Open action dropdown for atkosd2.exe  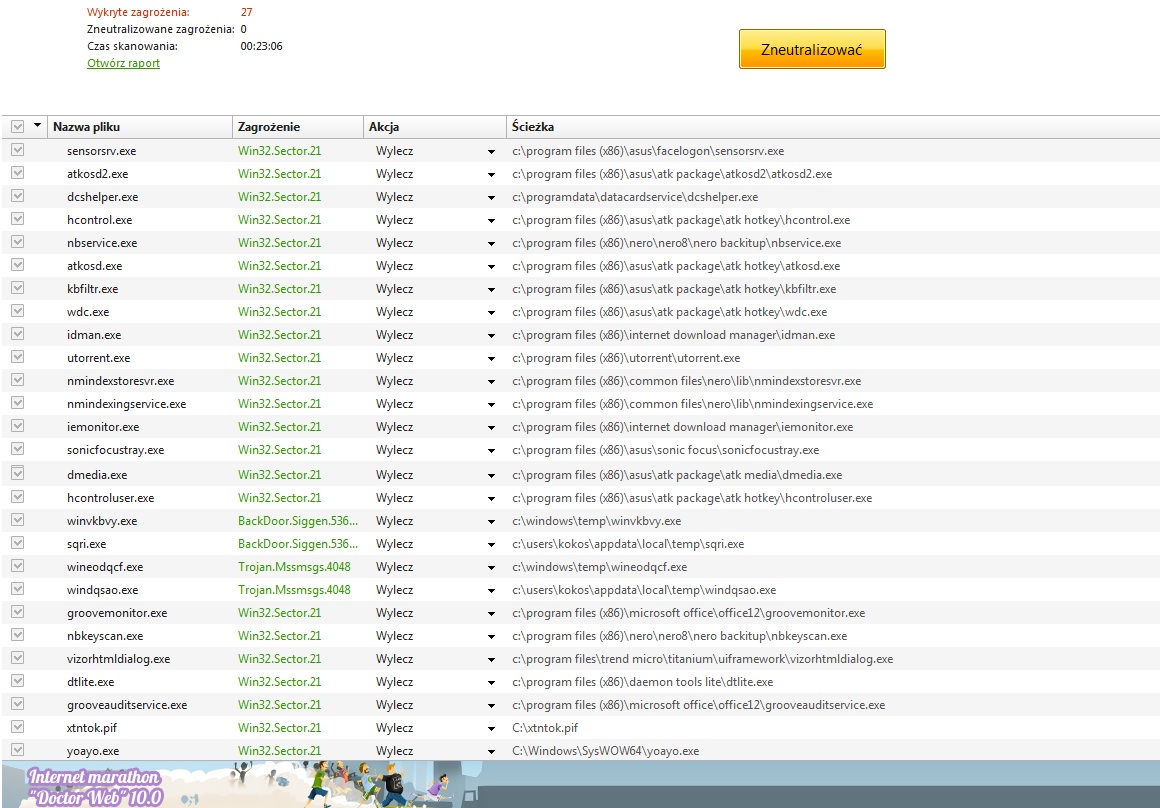[491, 175]
